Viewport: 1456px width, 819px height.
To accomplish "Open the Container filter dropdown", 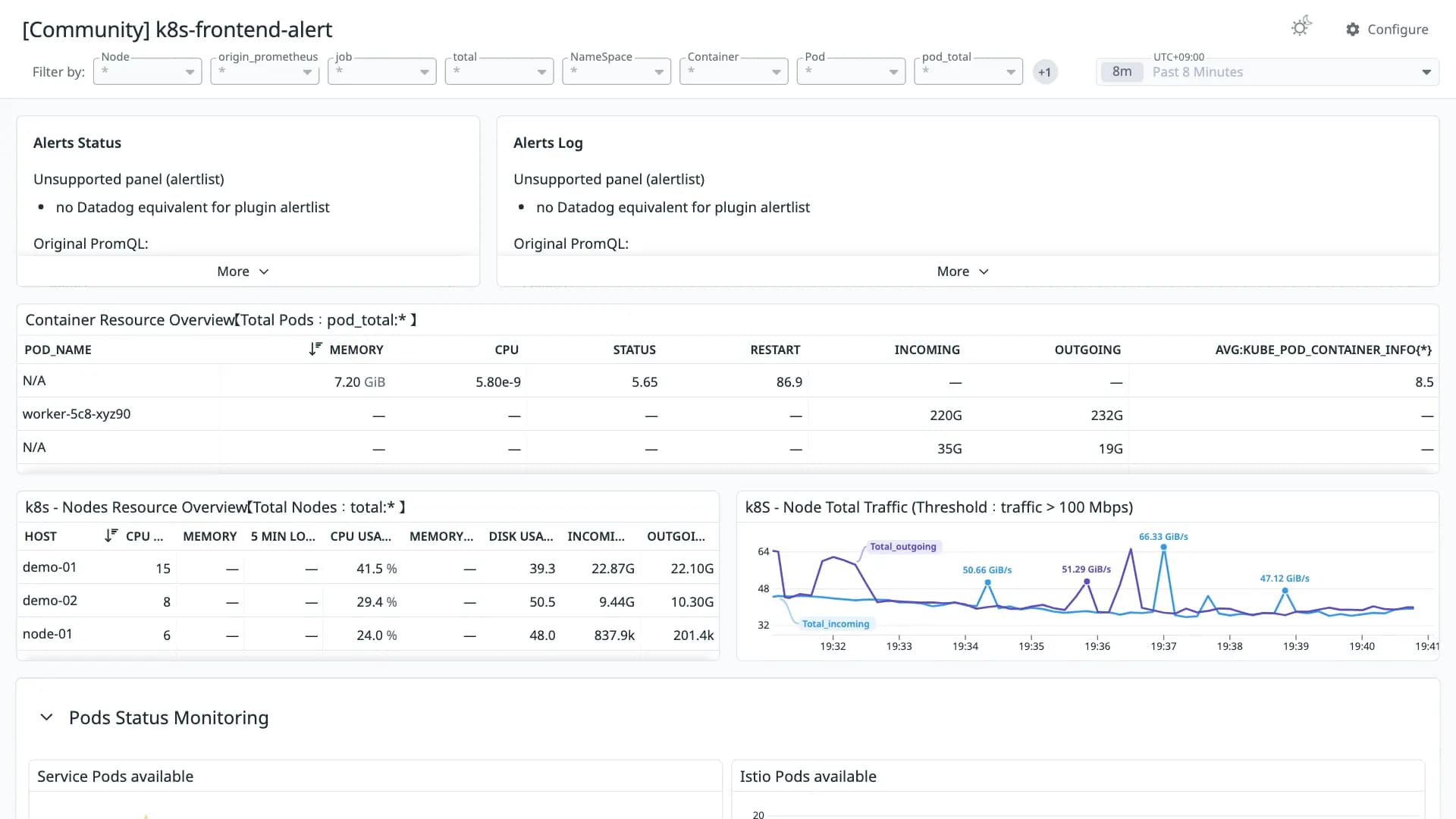I will [734, 71].
